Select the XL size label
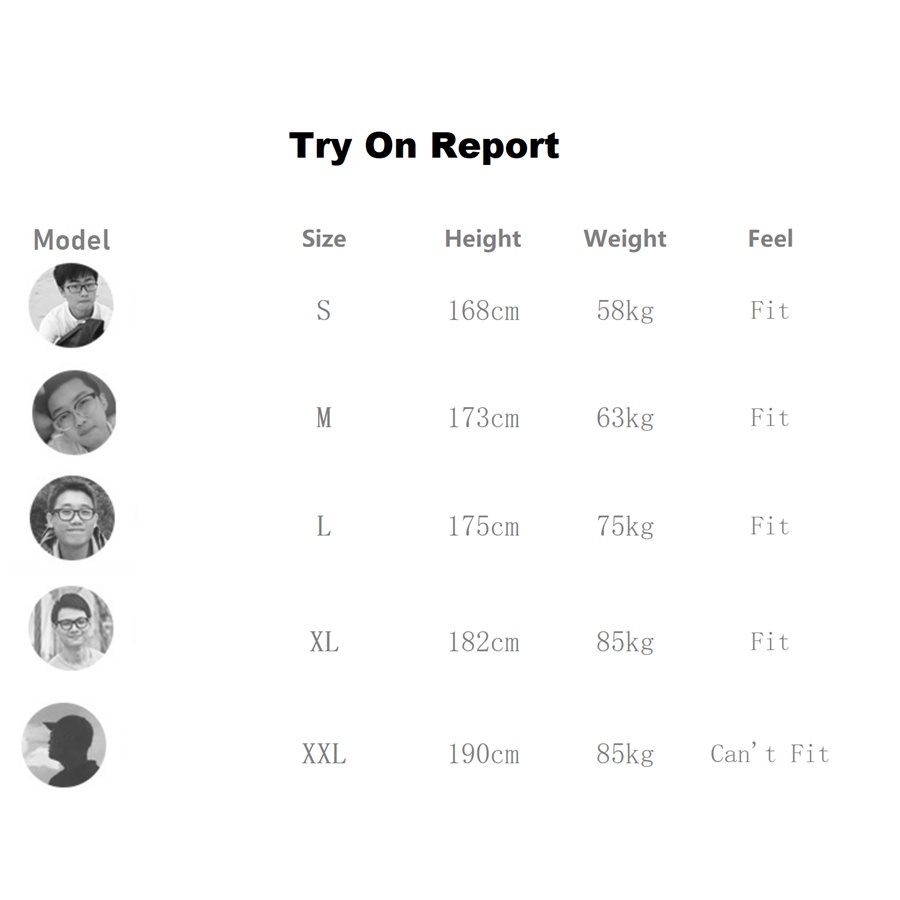Image resolution: width=900 pixels, height=900 pixels. pyautogui.click(x=324, y=642)
